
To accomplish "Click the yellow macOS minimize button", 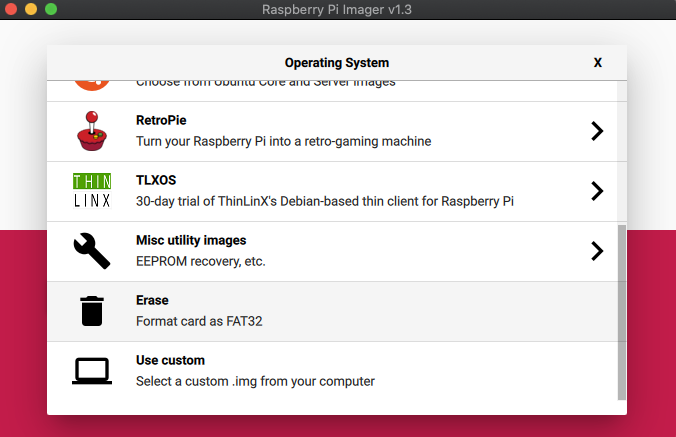I will 31,9.
